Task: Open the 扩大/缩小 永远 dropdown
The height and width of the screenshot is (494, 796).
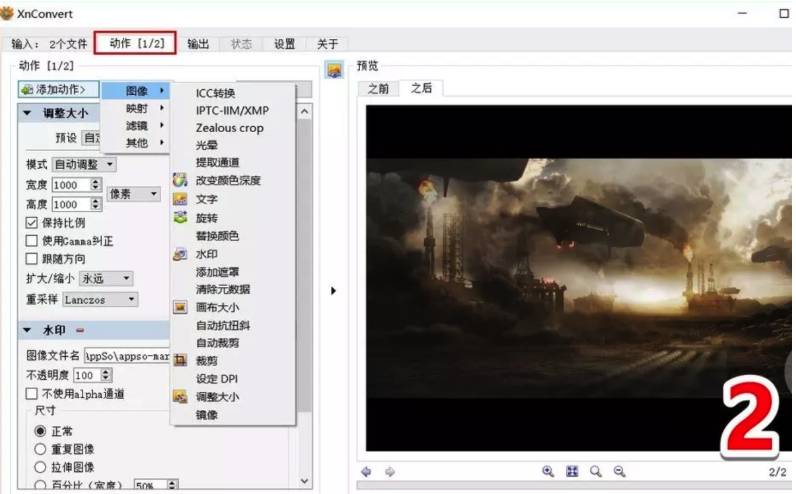Action: (106, 278)
